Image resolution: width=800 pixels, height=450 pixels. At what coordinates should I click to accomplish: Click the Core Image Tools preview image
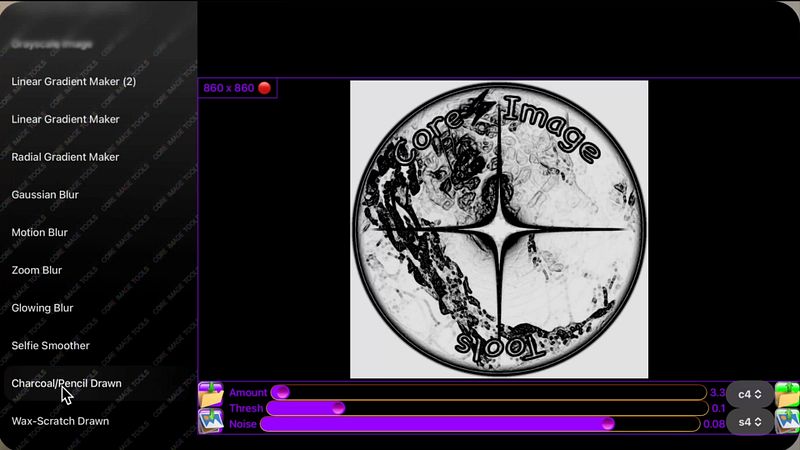click(499, 229)
